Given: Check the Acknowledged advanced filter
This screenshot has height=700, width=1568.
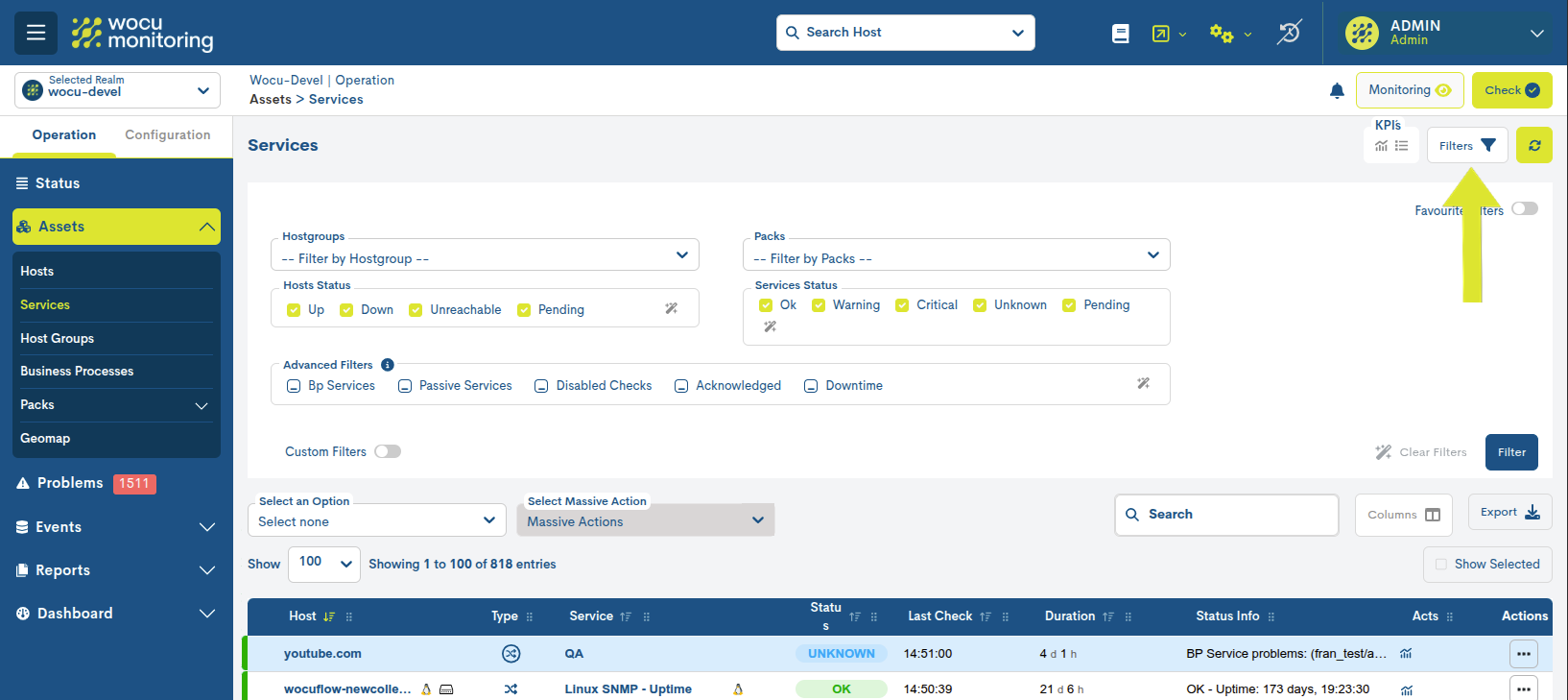Looking at the screenshot, I should coord(681,386).
